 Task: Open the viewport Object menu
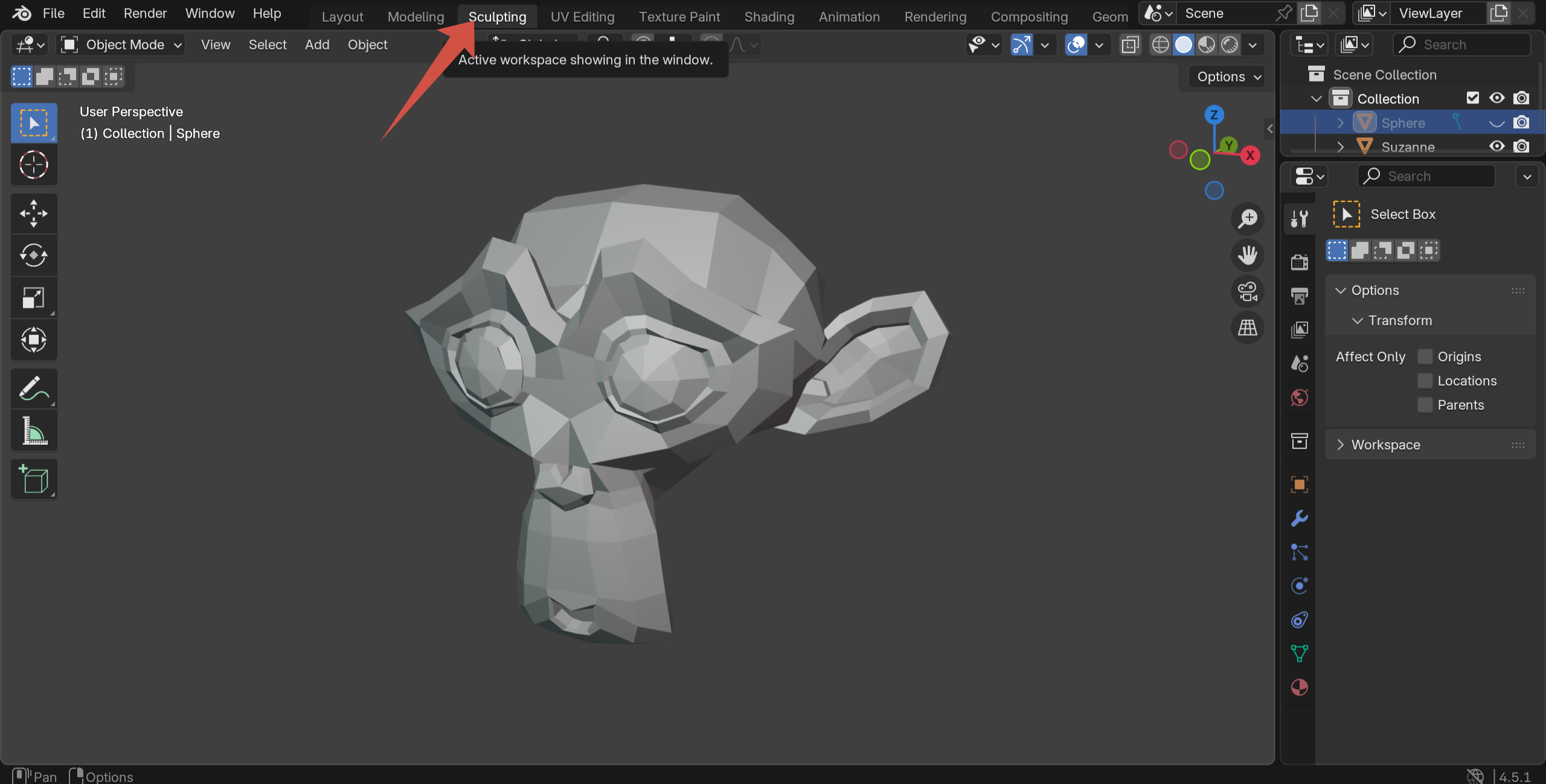click(367, 45)
